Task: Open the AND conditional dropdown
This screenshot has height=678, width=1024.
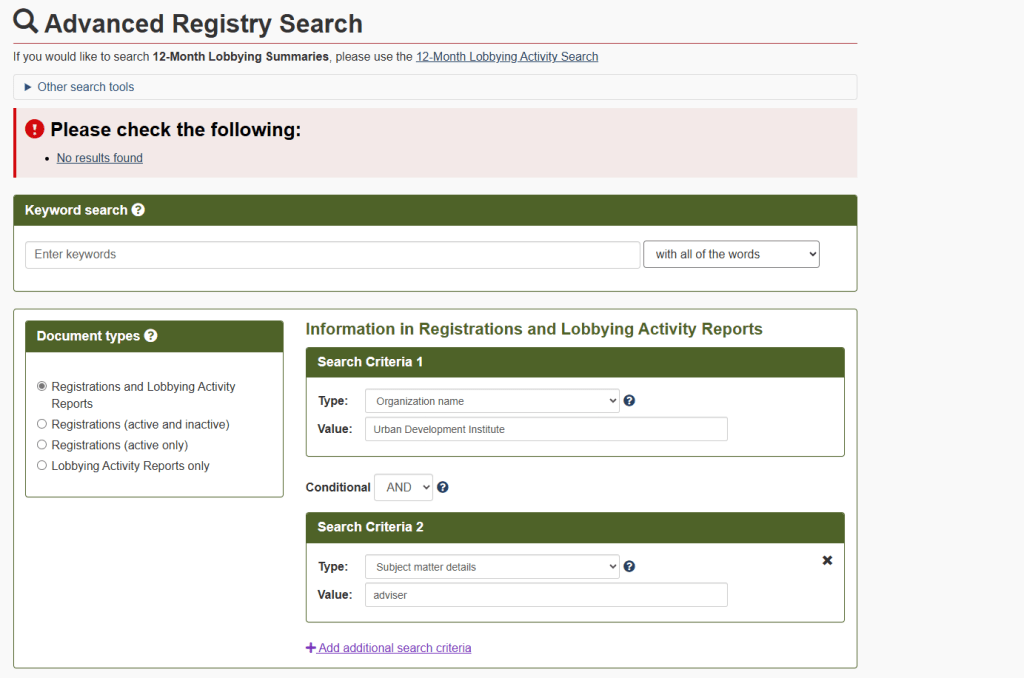Action: click(x=403, y=487)
